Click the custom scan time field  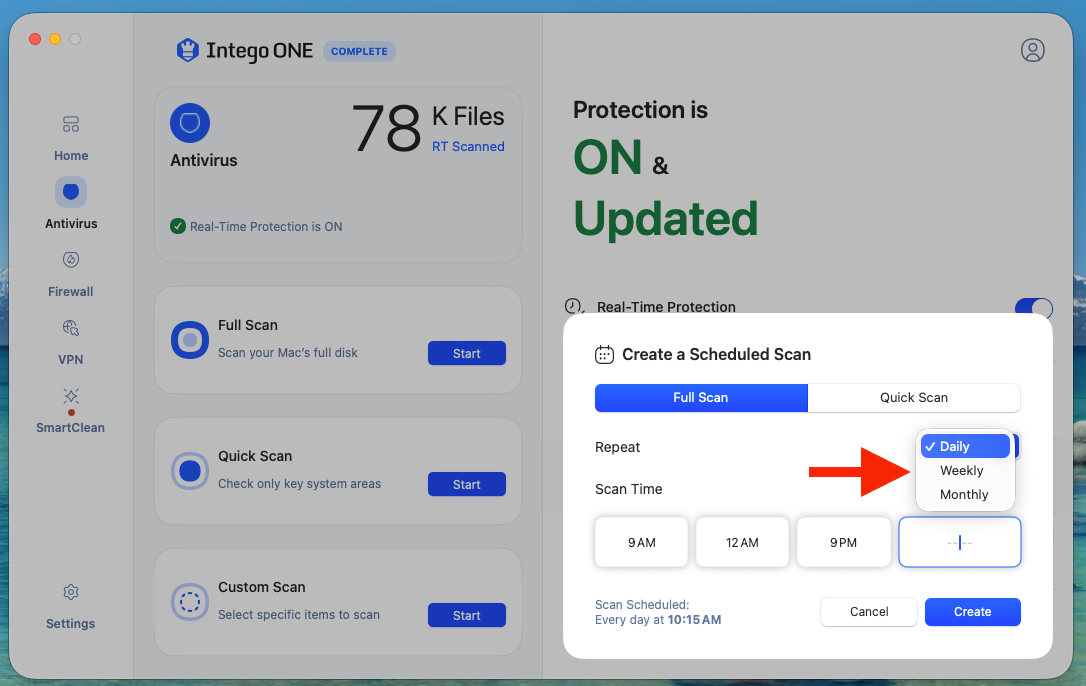(959, 542)
